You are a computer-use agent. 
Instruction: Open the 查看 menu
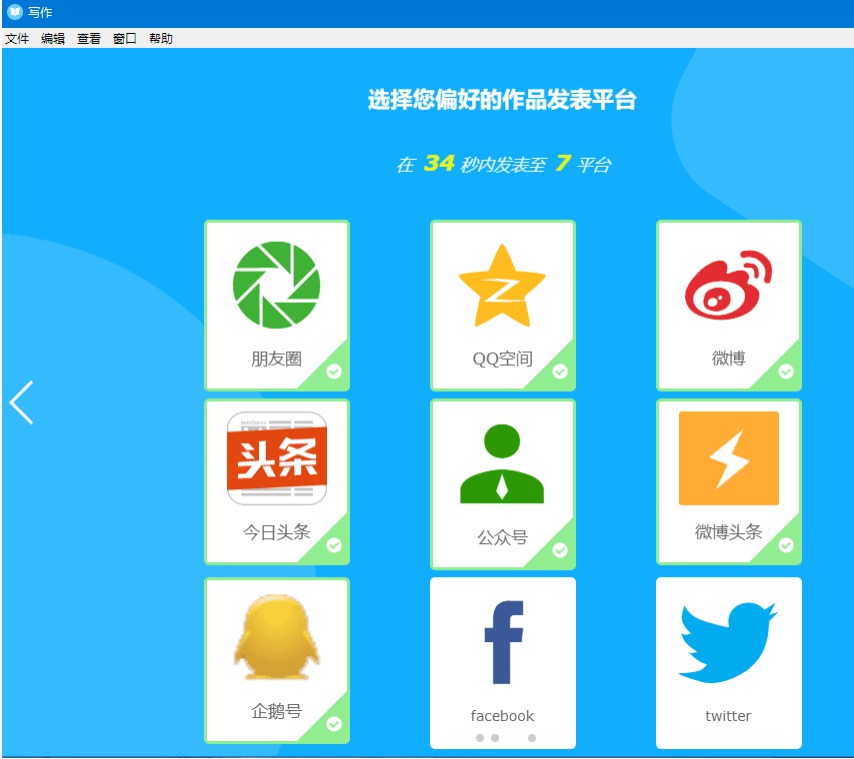[89, 39]
